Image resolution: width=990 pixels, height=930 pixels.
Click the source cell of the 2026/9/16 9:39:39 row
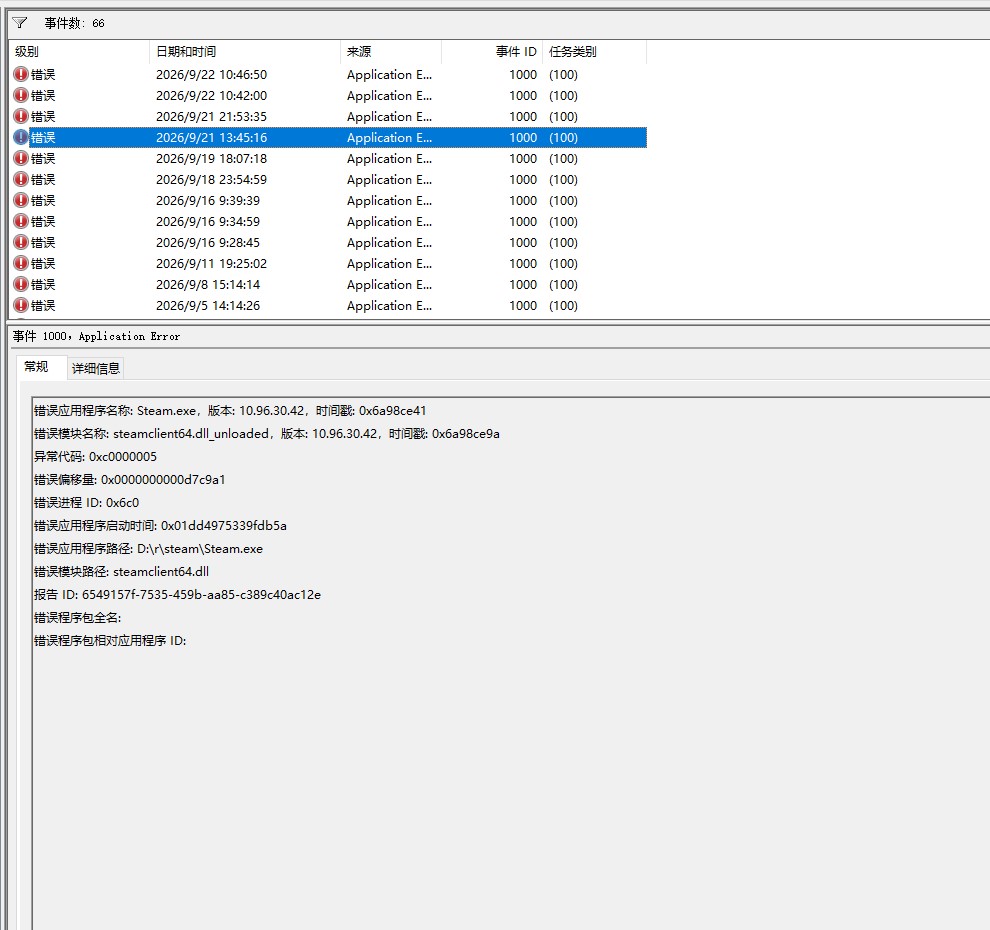(x=390, y=201)
